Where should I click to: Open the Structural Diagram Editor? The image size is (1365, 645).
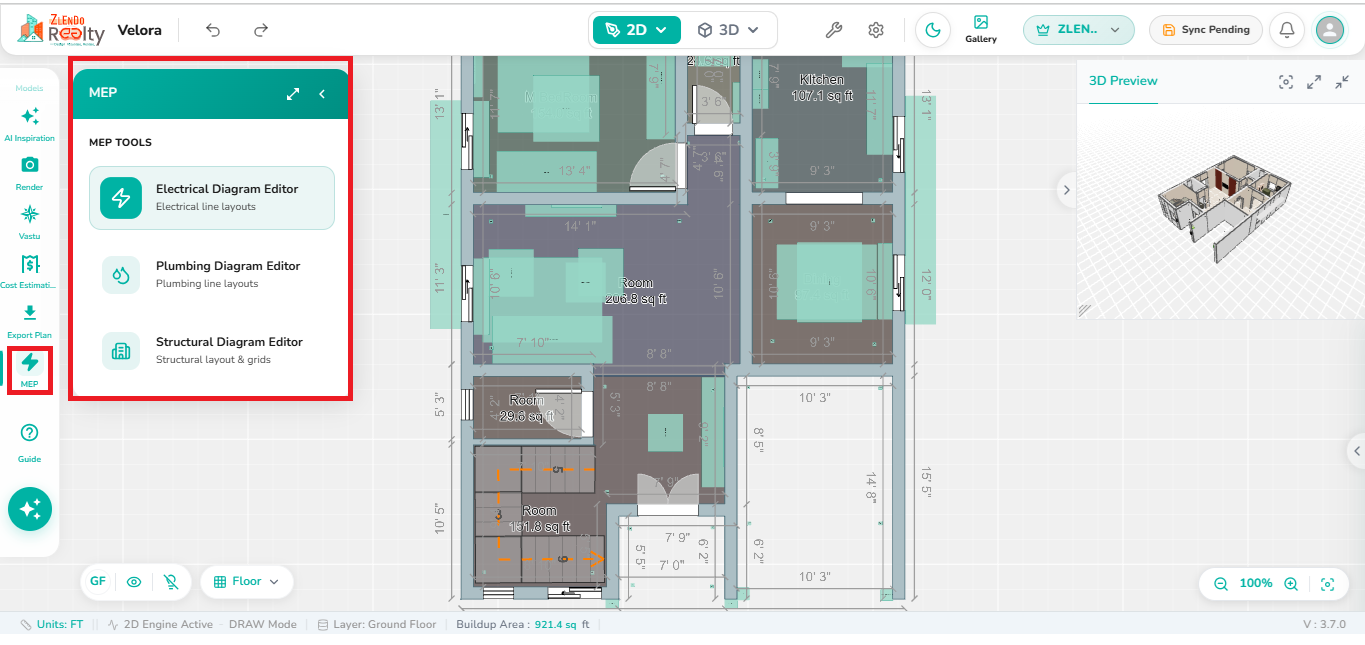point(212,351)
